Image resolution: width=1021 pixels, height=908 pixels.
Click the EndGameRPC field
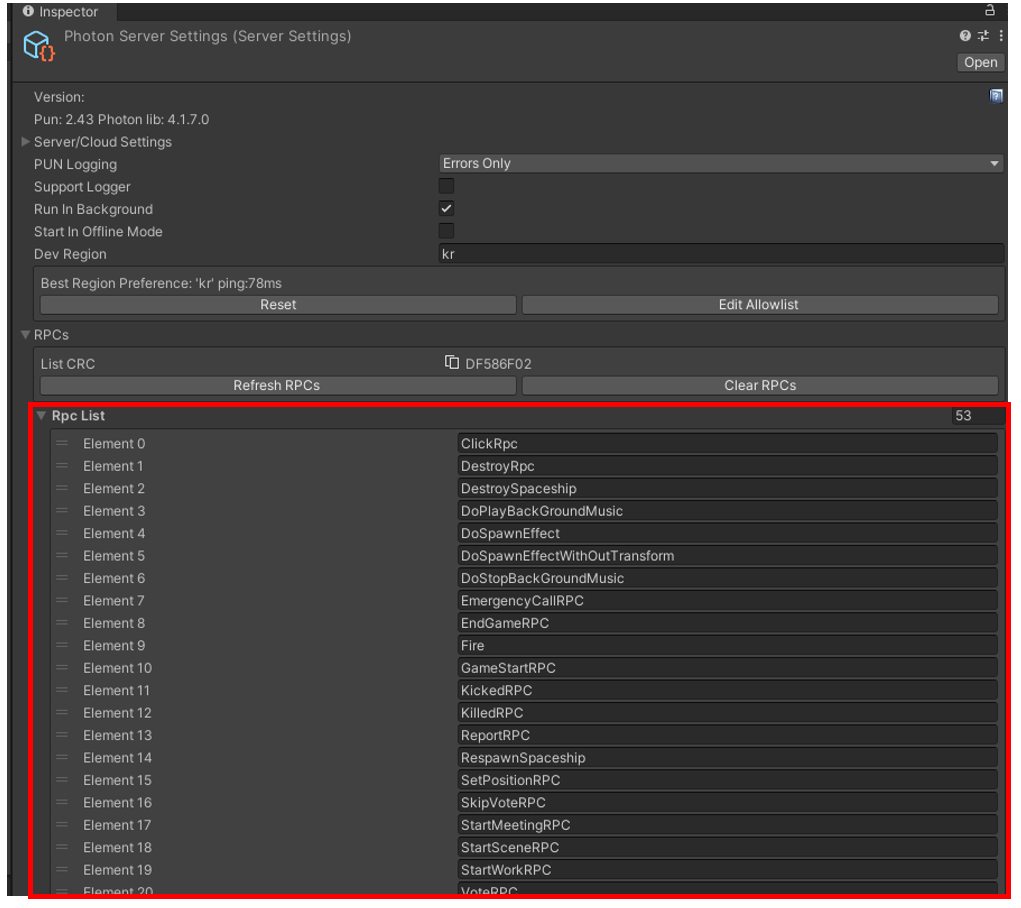point(727,623)
